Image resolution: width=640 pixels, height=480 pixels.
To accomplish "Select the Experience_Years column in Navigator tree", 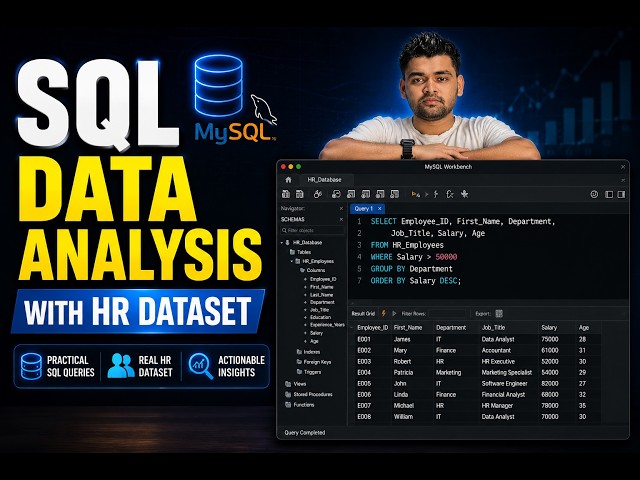I will click(x=327, y=325).
